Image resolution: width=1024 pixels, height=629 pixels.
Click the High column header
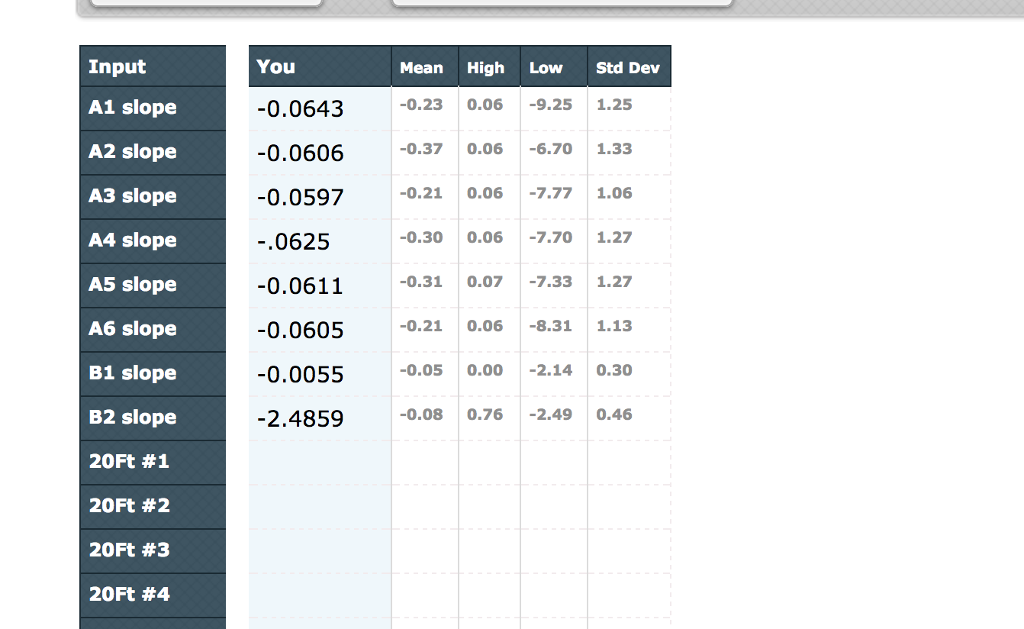(488, 67)
